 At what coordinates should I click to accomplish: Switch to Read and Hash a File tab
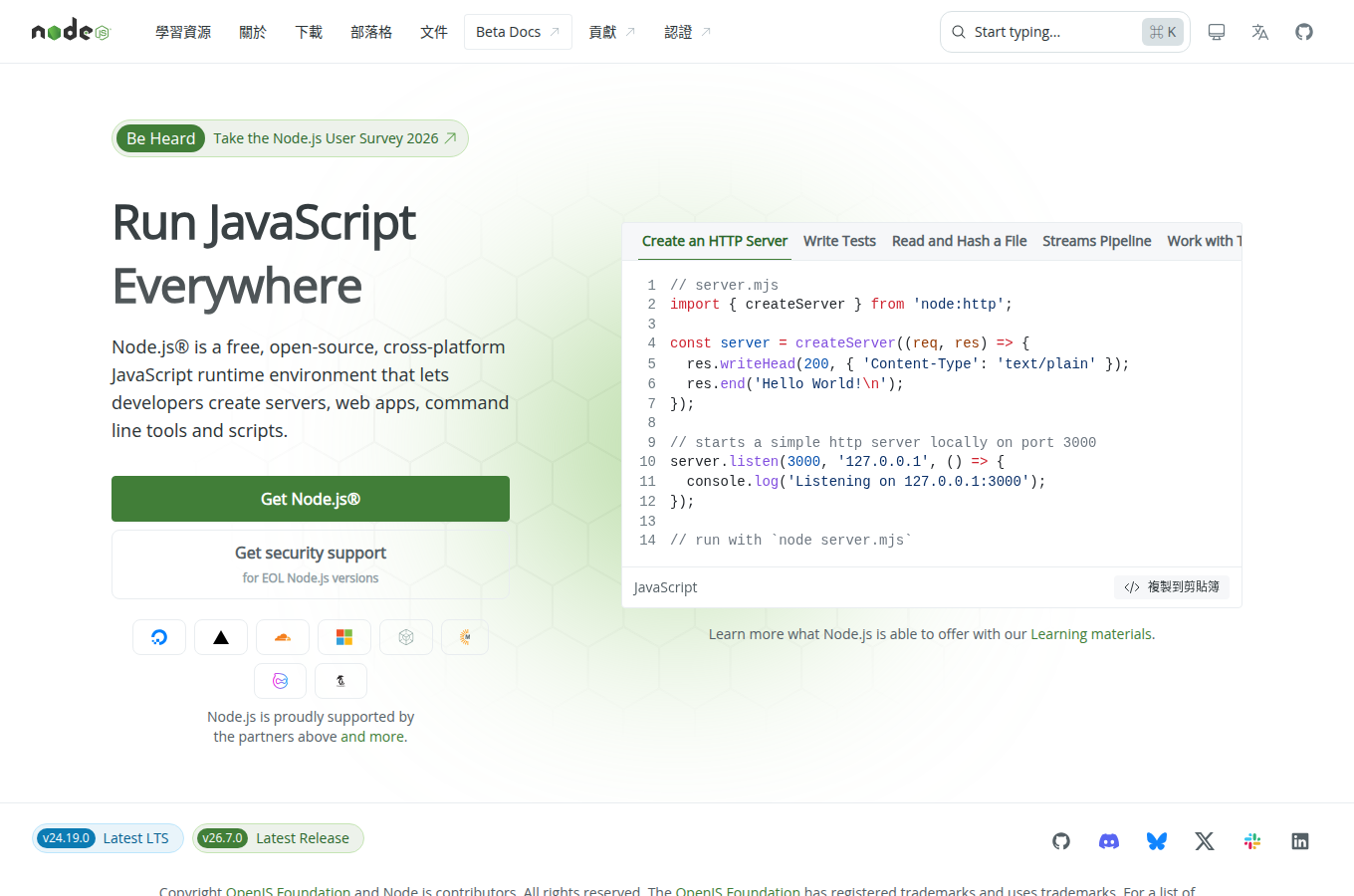click(959, 241)
